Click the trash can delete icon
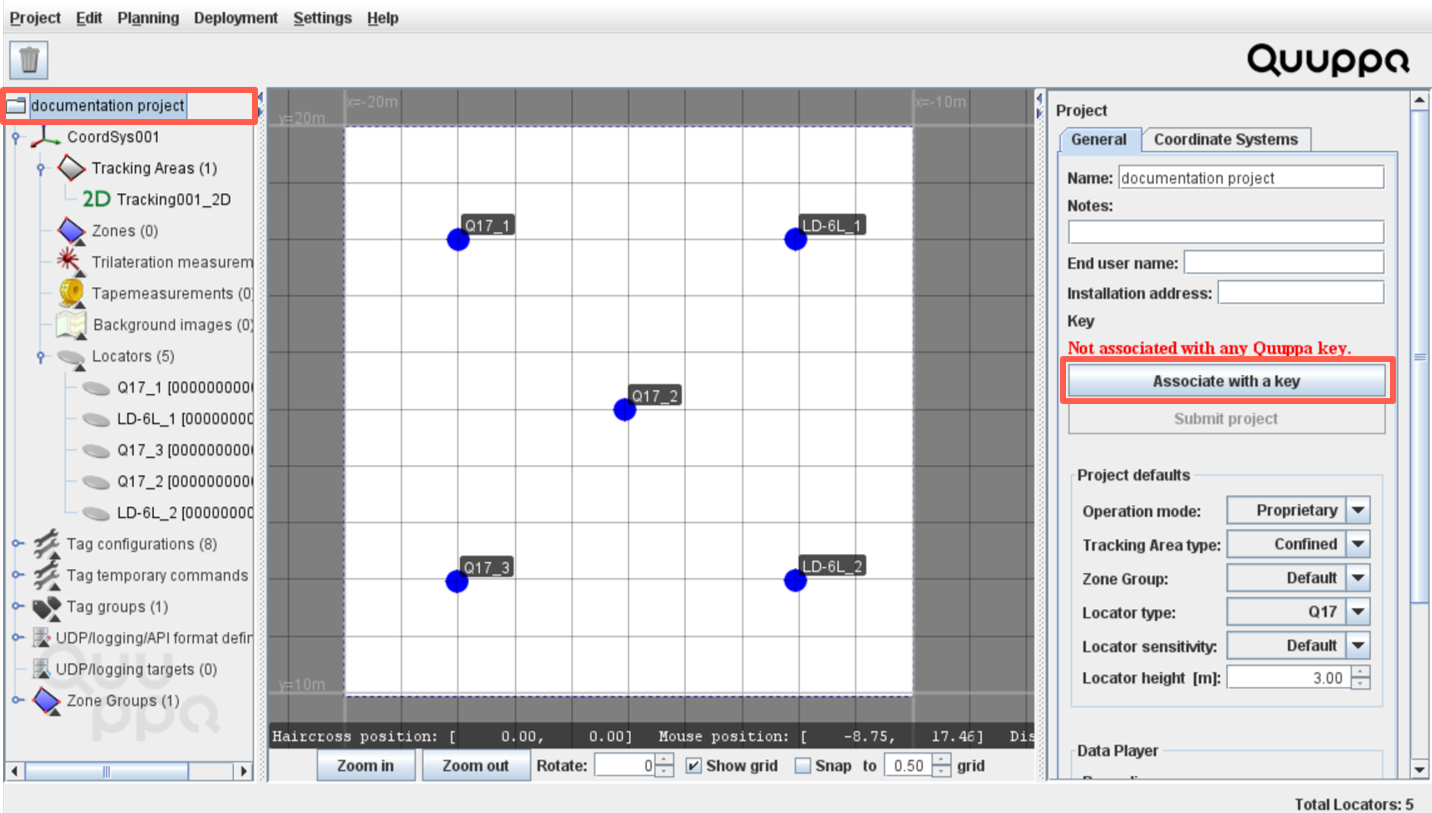This screenshot has height=813, width=1432. (x=29, y=59)
